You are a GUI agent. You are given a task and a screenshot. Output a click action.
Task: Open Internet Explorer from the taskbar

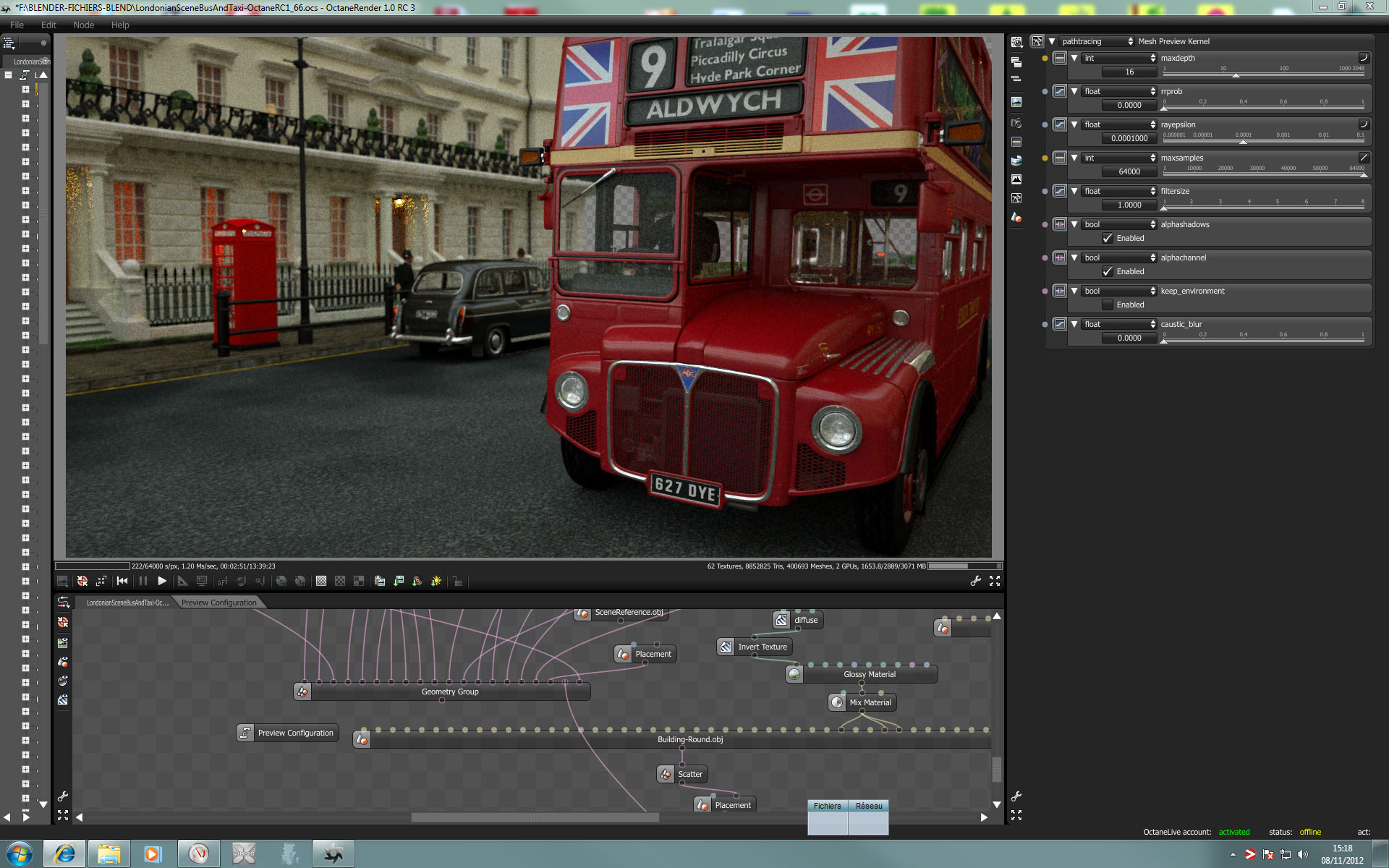click(x=64, y=854)
